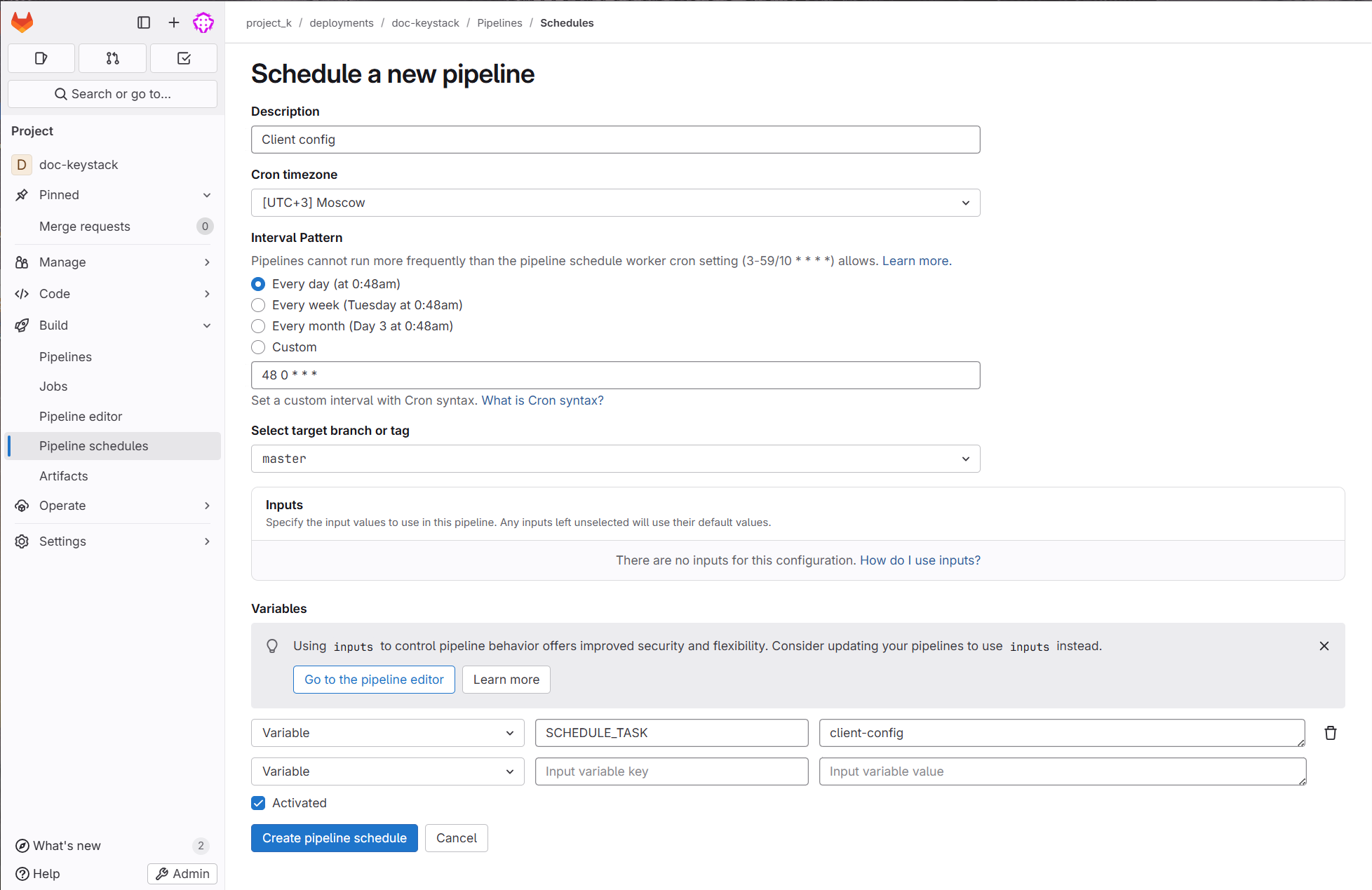1372x890 pixels.
Task: Select the Custom interval radio button
Action: 258,347
